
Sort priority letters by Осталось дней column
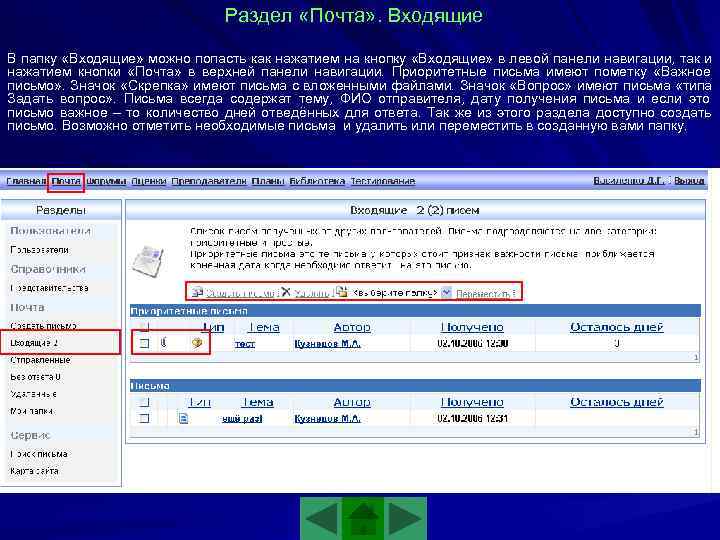coord(617,327)
